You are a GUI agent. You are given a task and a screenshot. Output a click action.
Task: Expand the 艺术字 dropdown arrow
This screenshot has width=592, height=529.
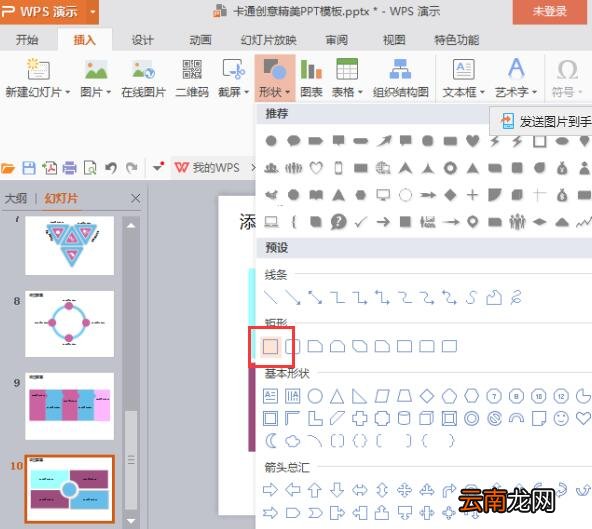click(x=534, y=92)
